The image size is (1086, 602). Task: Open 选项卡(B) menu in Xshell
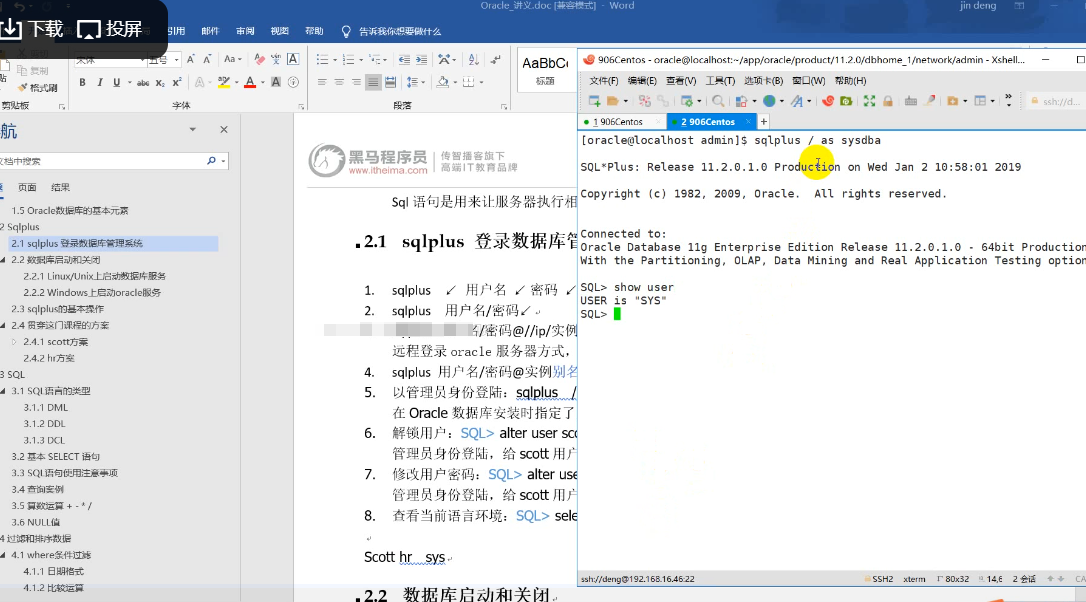click(763, 81)
